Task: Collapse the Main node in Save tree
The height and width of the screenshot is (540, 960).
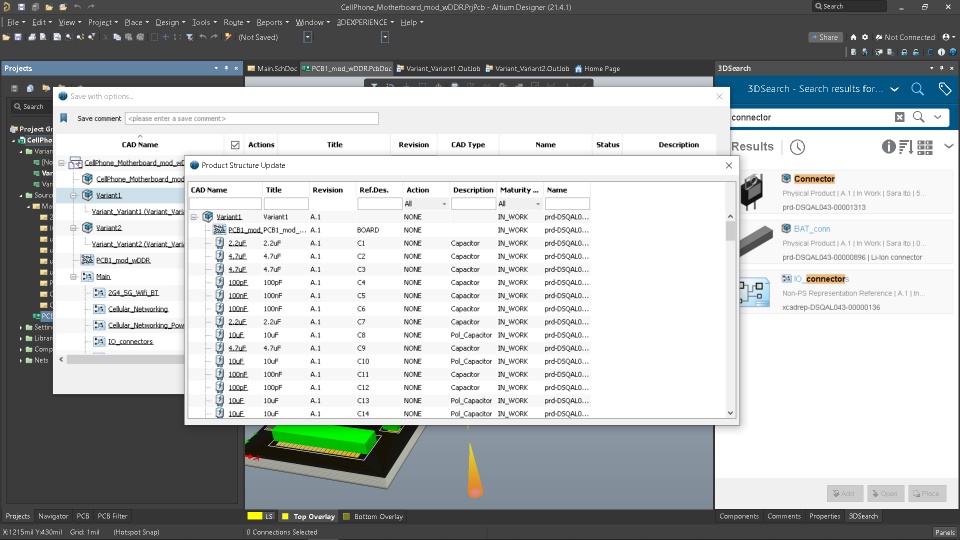Action: point(73,277)
